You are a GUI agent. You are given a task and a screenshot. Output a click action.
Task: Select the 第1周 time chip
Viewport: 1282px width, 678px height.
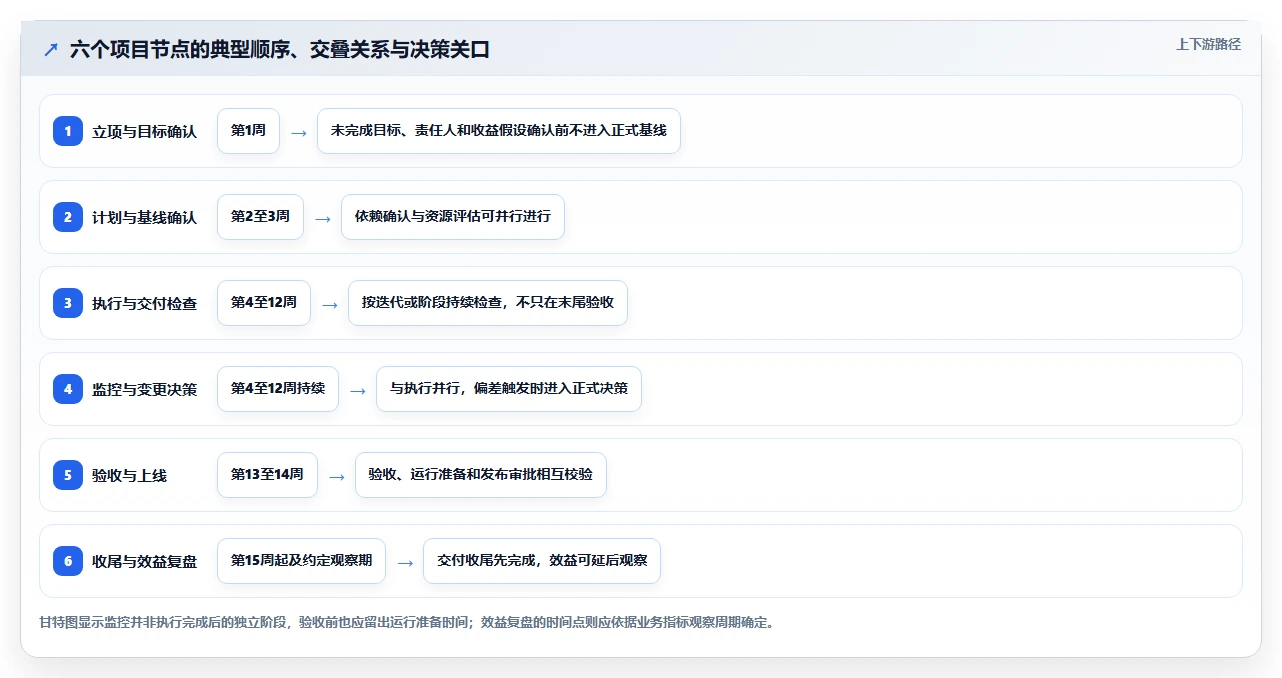248,131
